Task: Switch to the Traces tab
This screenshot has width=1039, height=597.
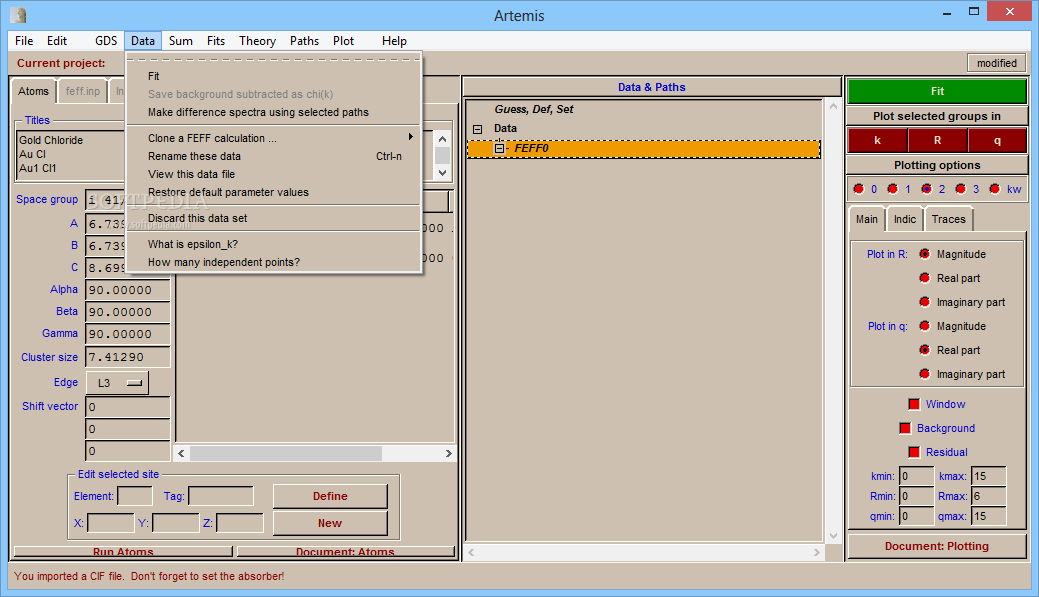Action: pos(948,219)
